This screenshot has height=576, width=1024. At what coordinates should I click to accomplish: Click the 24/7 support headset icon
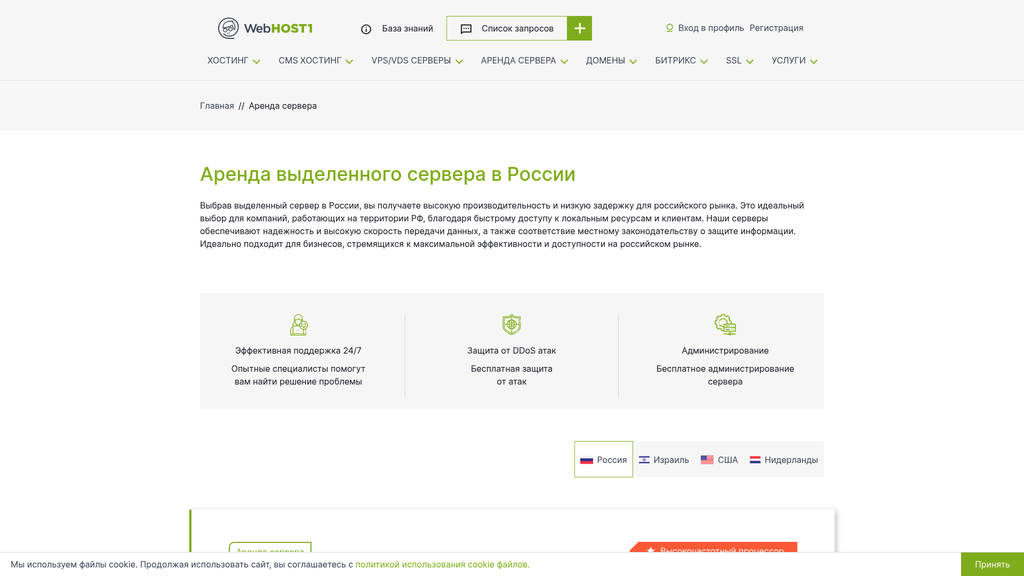click(298, 324)
